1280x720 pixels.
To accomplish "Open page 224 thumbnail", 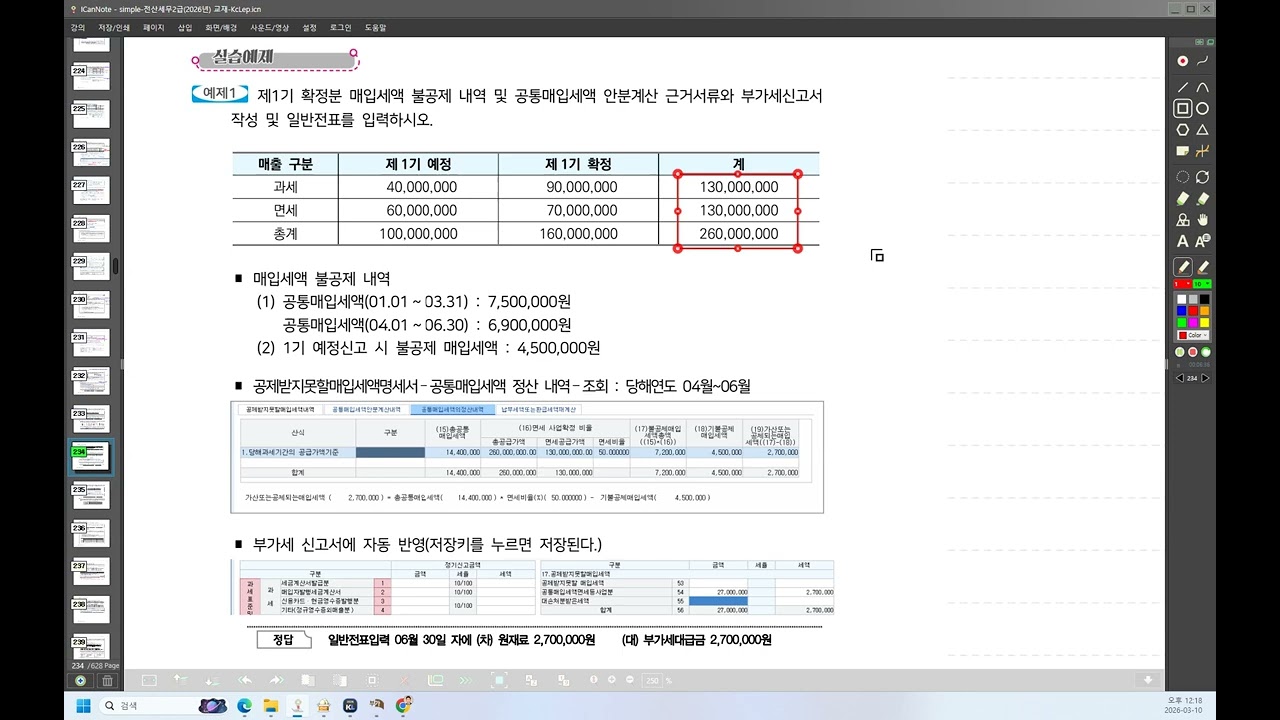I will pyautogui.click(x=90, y=74).
